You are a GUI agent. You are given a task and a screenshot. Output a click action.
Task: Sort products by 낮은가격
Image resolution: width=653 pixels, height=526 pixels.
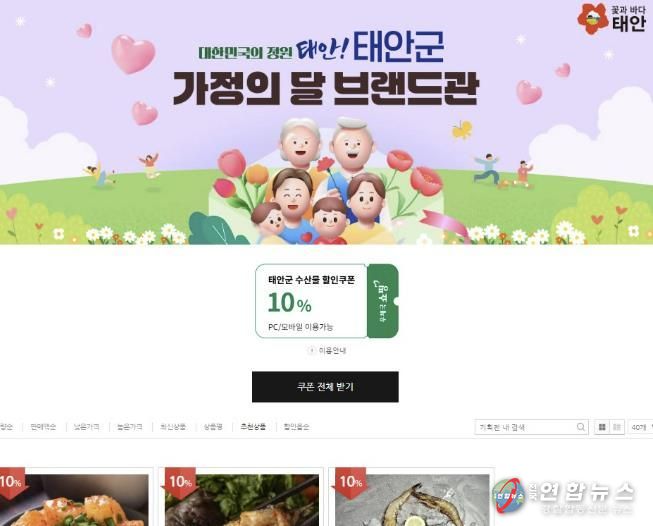pos(86,427)
